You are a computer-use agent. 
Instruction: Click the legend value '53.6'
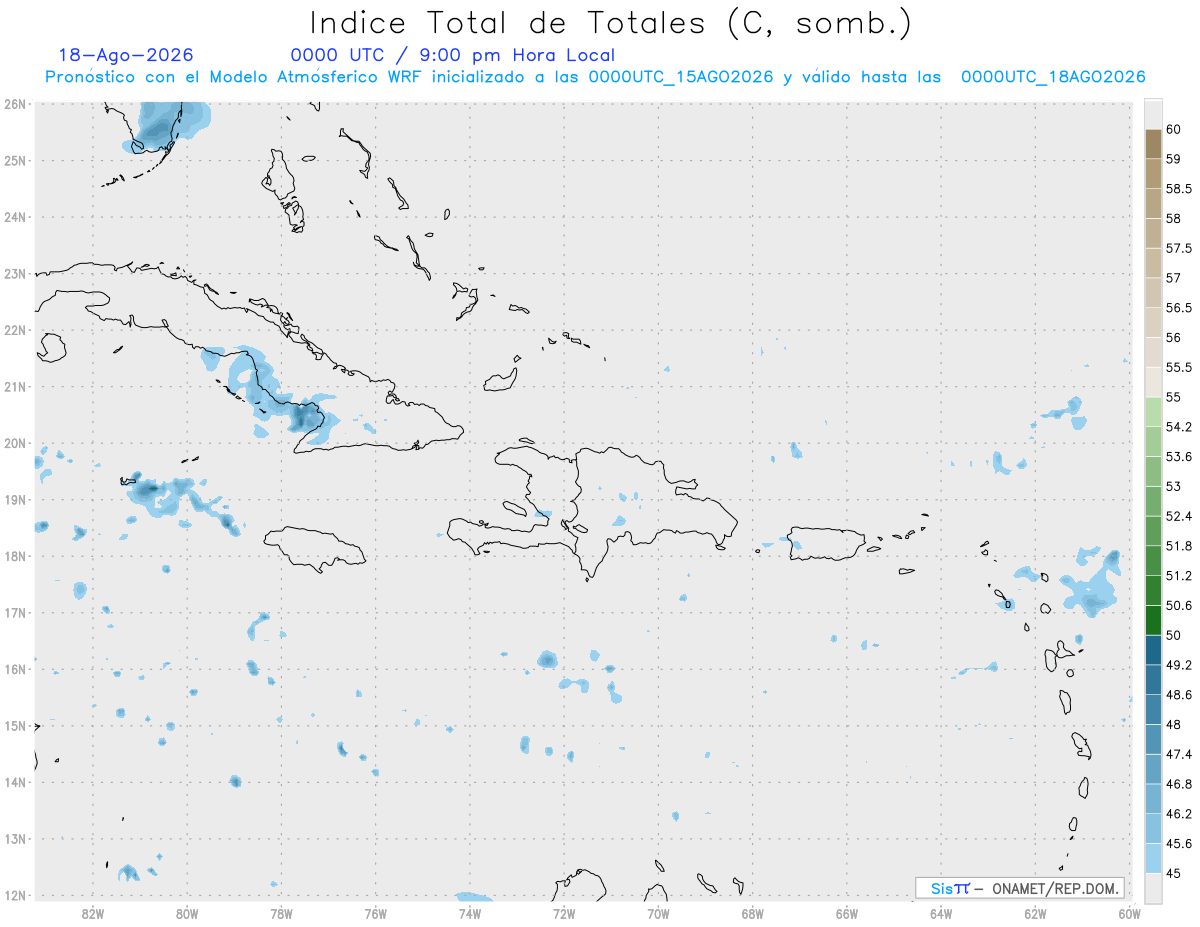[1178, 457]
